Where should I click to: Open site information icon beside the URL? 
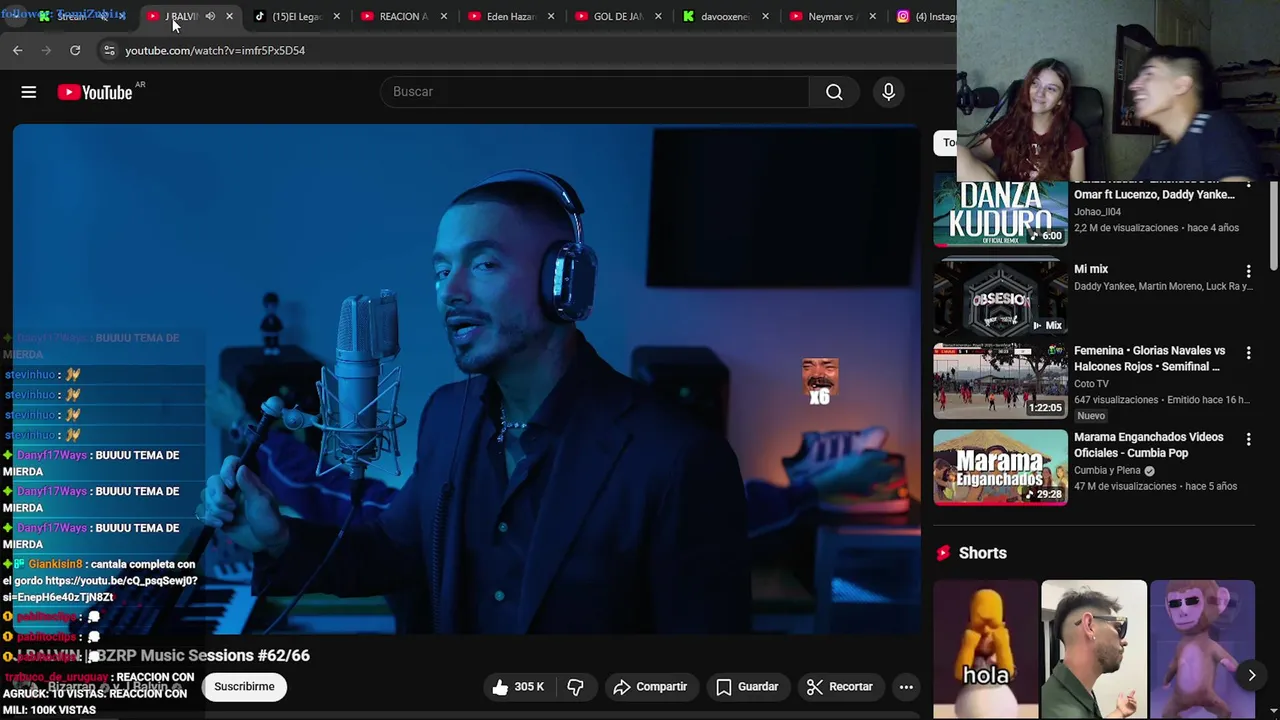[x=109, y=50]
